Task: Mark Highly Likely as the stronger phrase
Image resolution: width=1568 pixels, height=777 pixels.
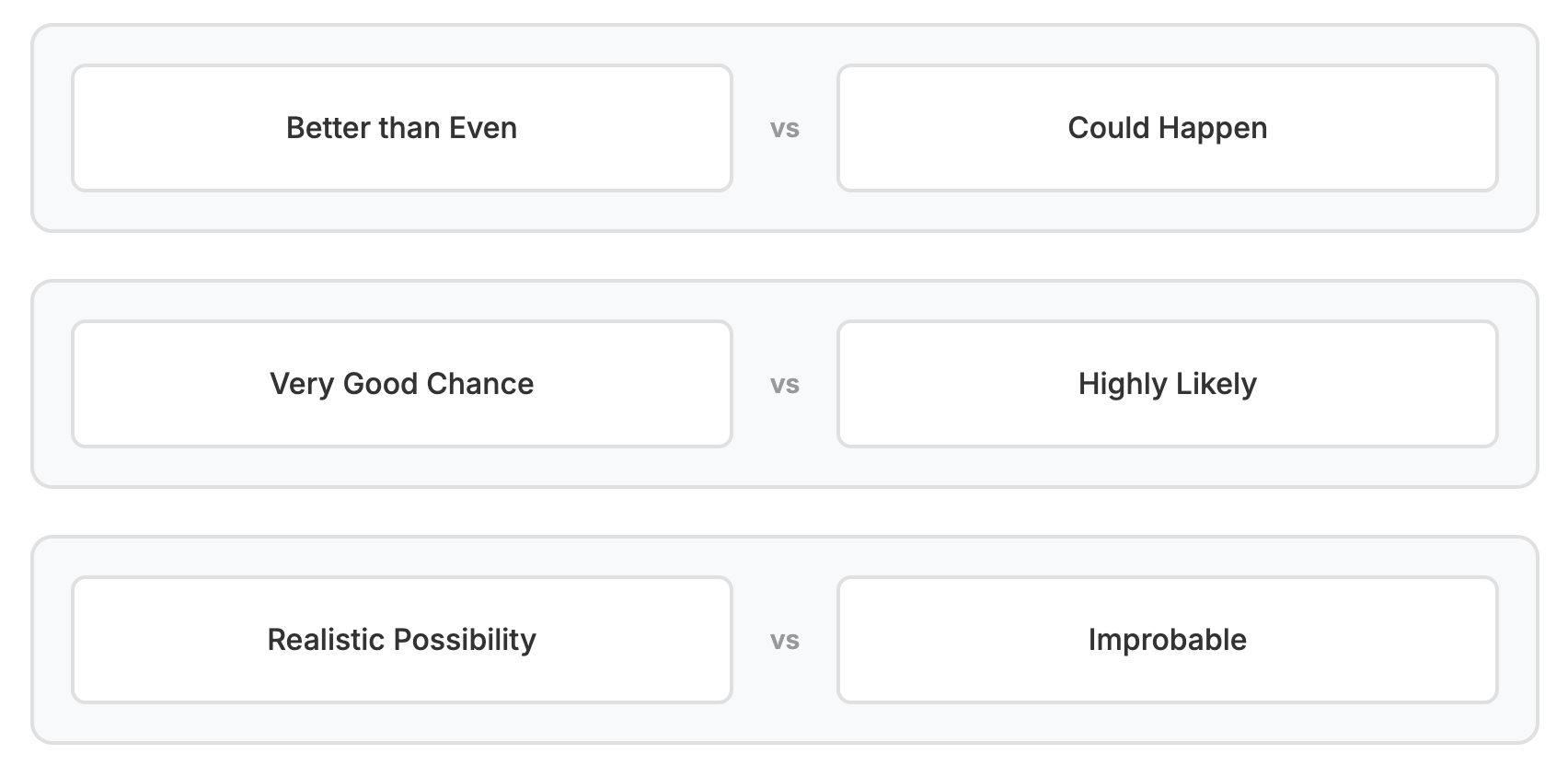Action: click(x=1167, y=384)
